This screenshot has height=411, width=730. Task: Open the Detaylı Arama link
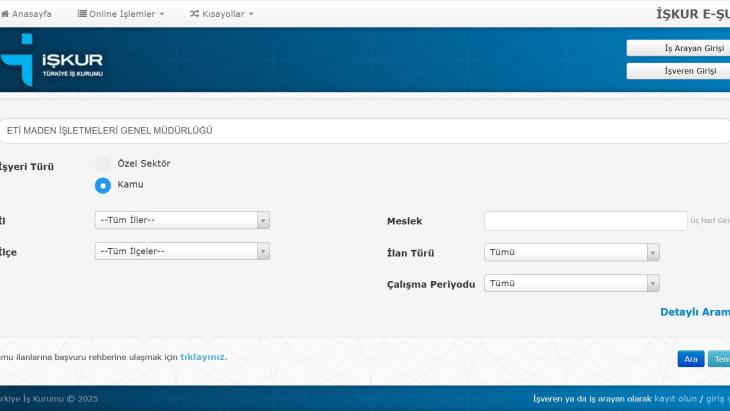click(x=695, y=312)
